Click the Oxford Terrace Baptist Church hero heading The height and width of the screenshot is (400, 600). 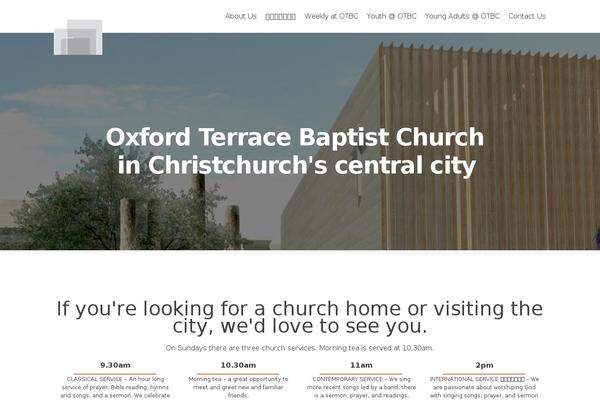click(295, 151)
